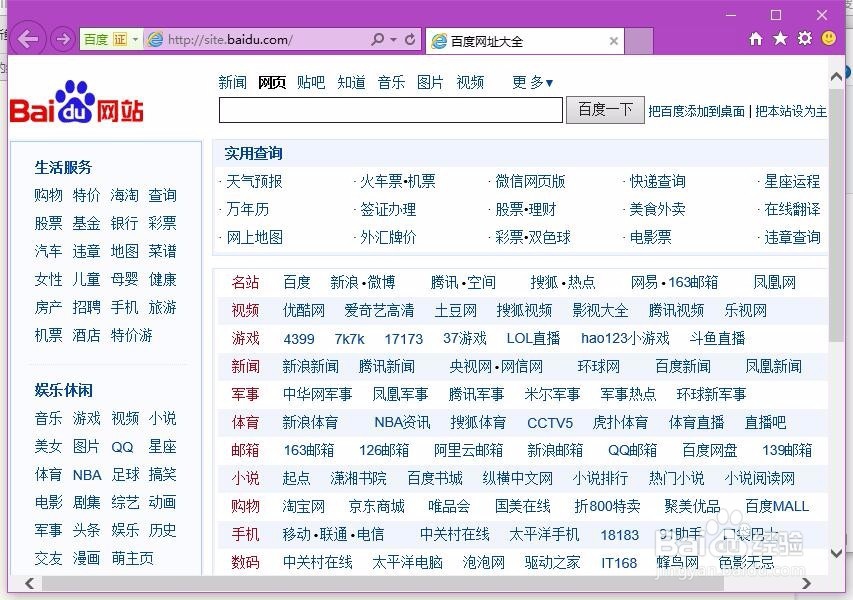Open 在线翻译 link
This screenshot has width=853, height=600.
pyautogui.click(x=792, y=209)
